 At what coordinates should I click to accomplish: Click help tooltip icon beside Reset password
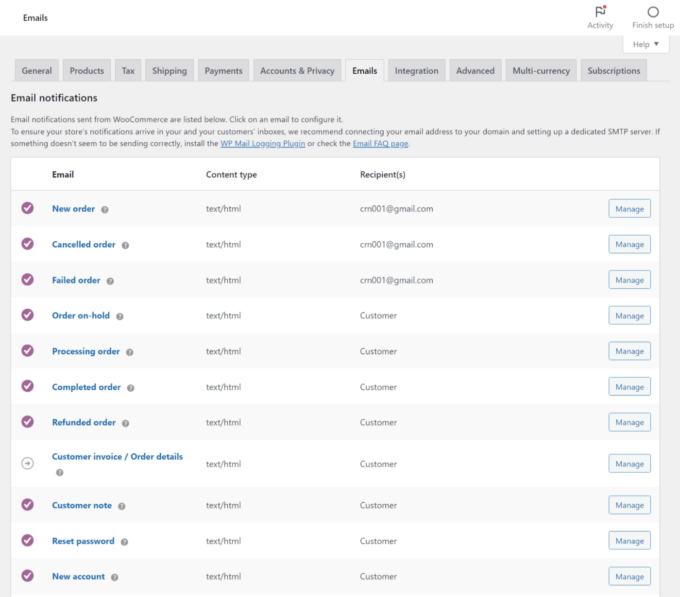click(x=124, y=542)
